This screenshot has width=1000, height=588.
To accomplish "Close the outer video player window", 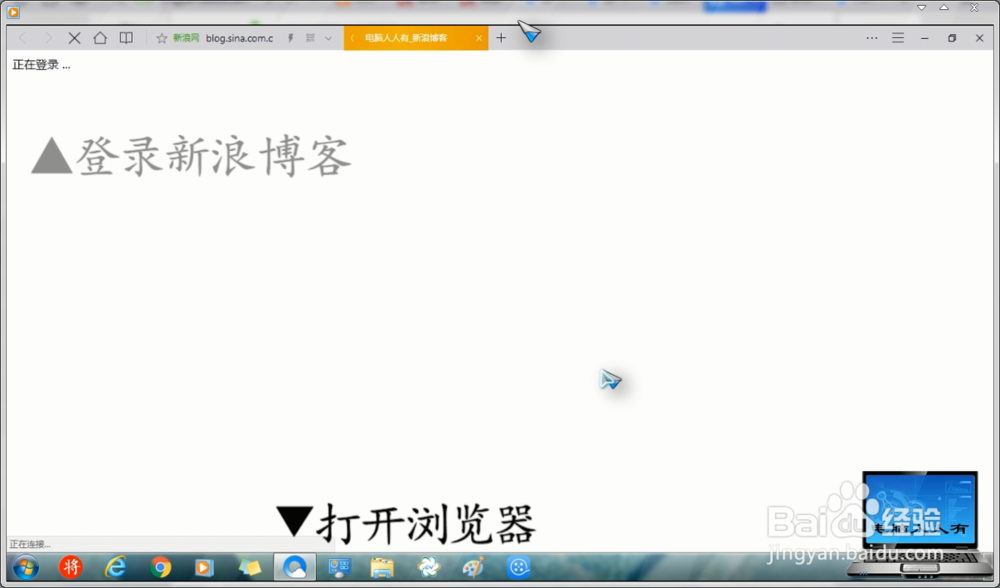I will point(974,8).
